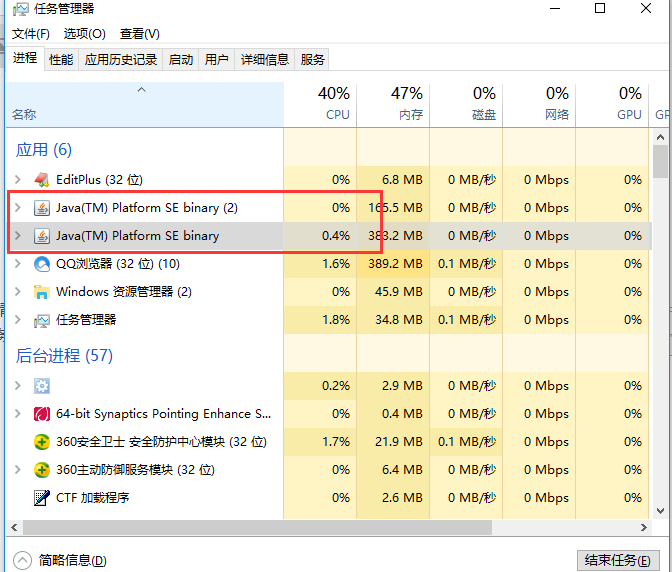Select the QQ浏览器 (32 位) (10) row name
672x572 pixels.
[x=118, y=264]
